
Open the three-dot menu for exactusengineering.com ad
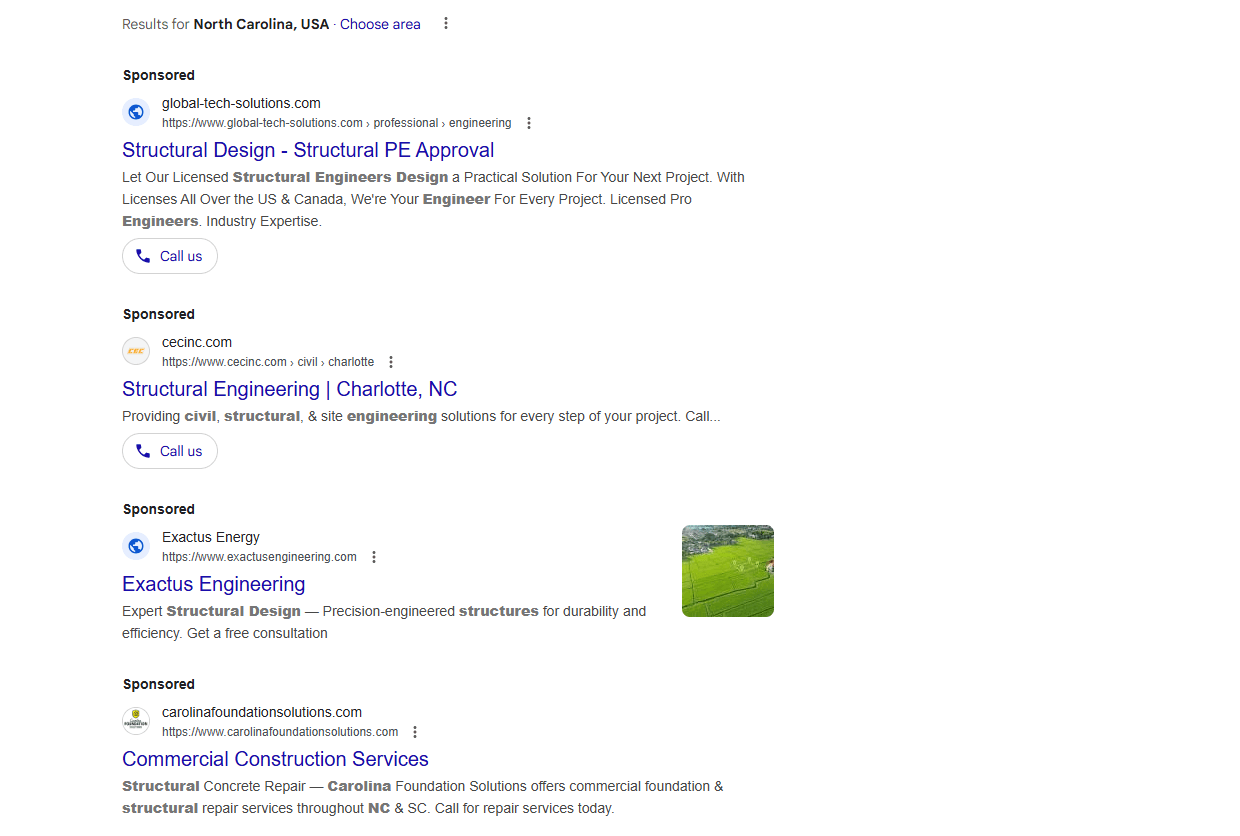[x=374, y=557]
